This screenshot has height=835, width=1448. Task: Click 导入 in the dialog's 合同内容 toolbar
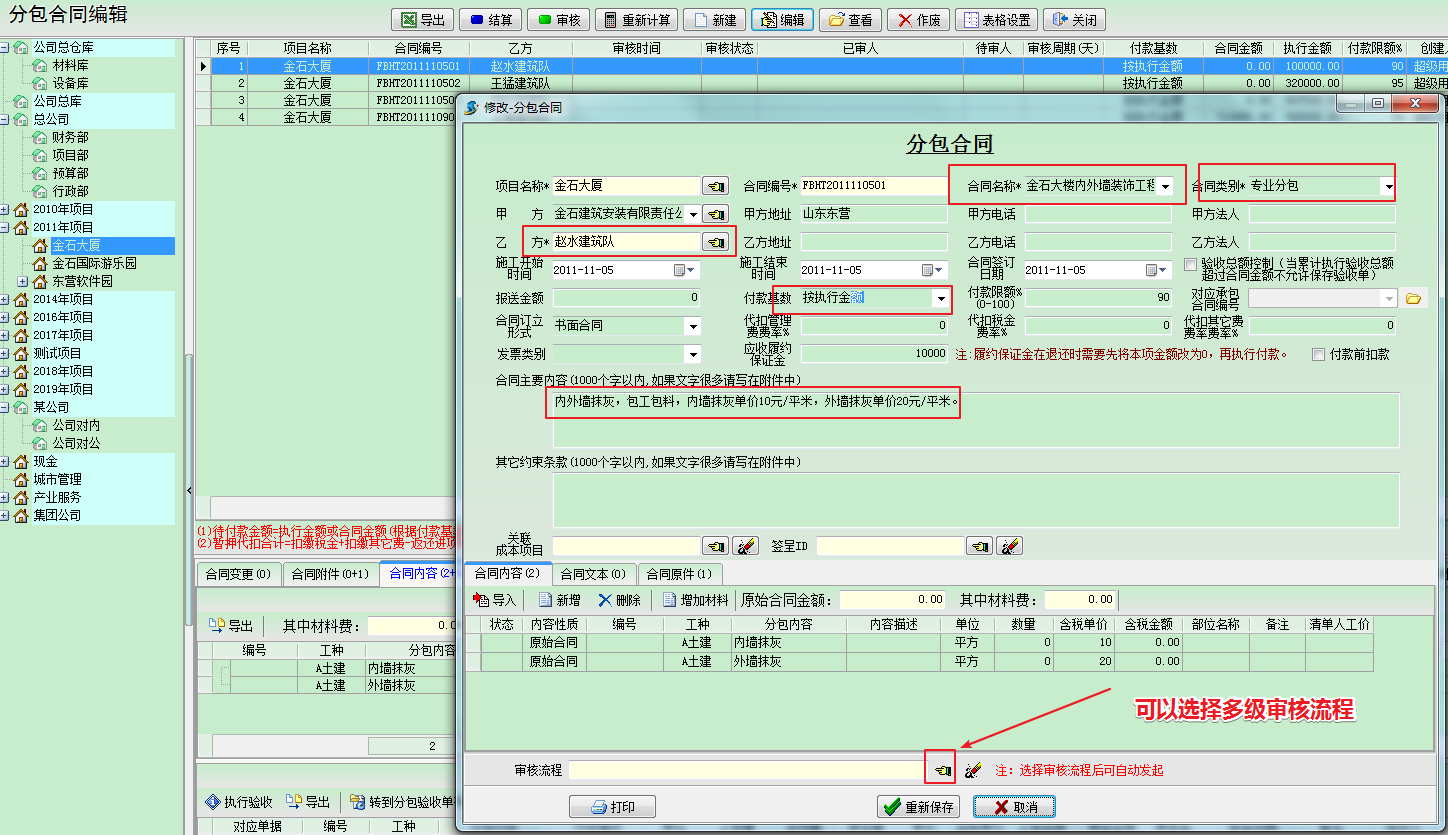click(494, 600)
